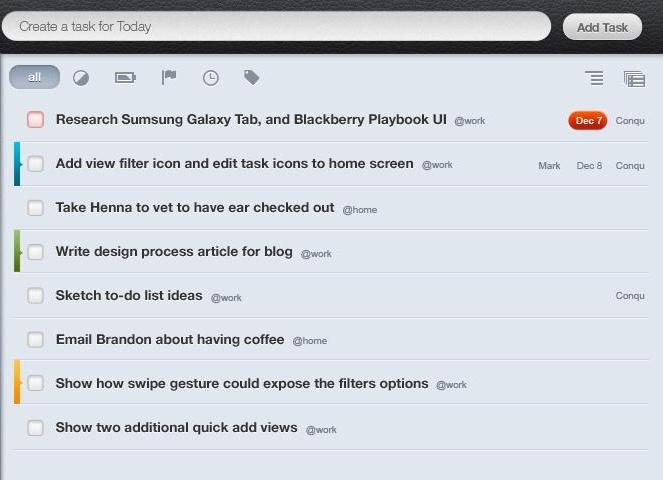Filter tasks by the clock time icon
The image size is (663, 480).
[x=211, y=78]
